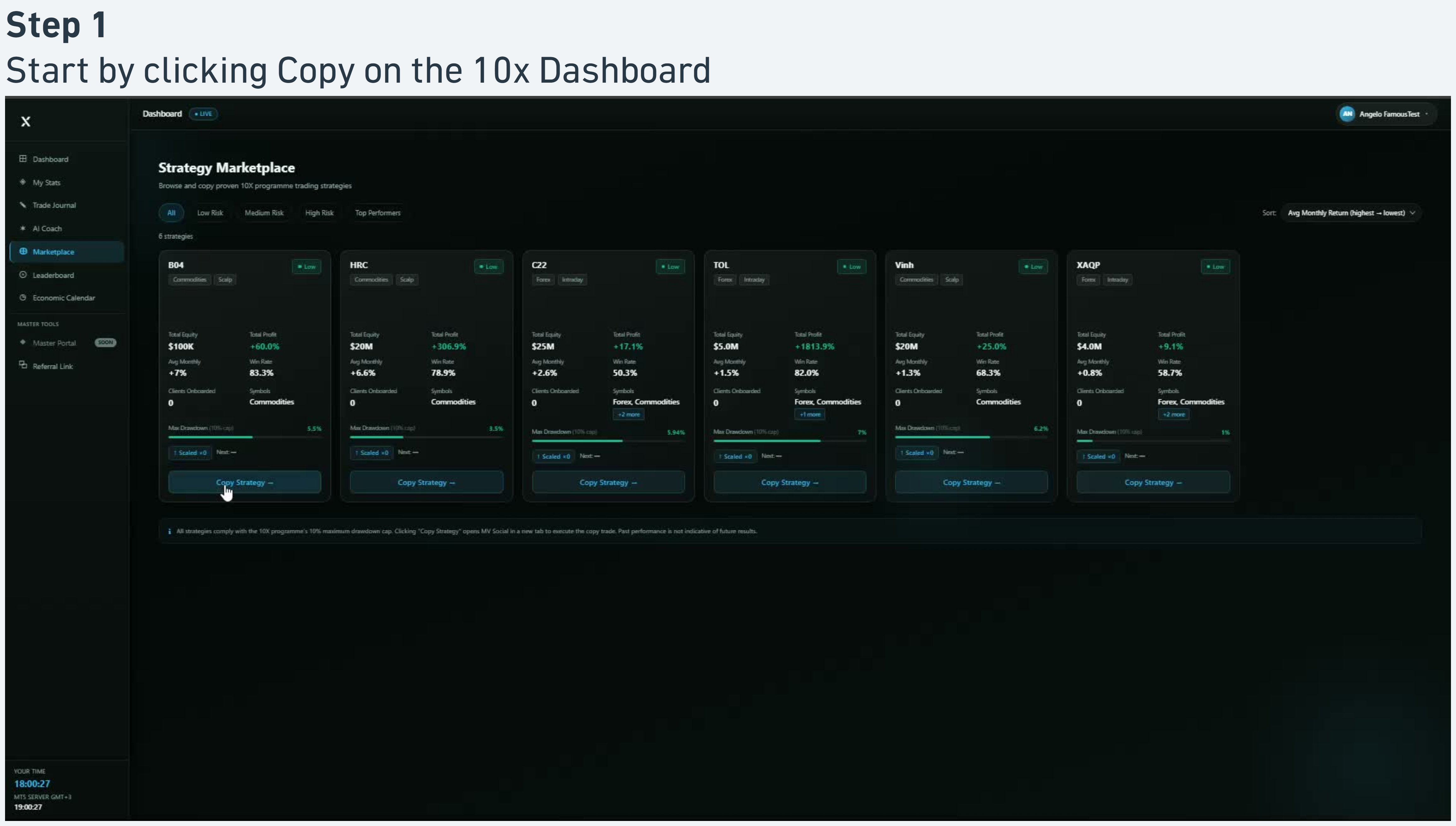Click the Economic Calendar clock icon
This screenshot has height=826, width=1456.
click(23, 297)
